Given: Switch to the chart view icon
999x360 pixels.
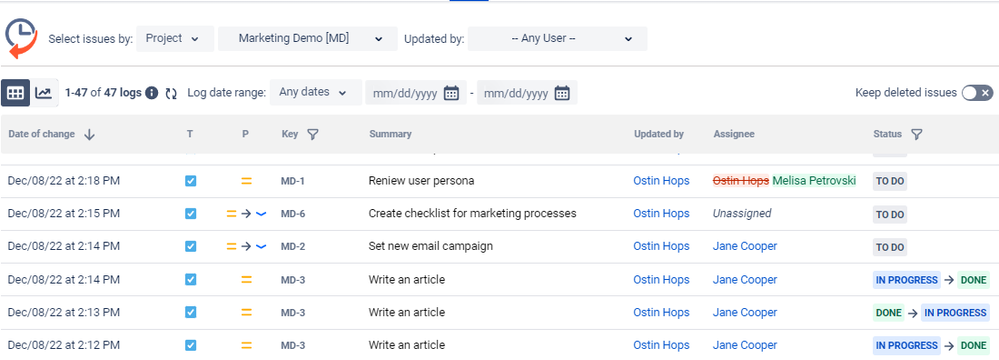Looking at the screenshot, I should coord(43,93).
